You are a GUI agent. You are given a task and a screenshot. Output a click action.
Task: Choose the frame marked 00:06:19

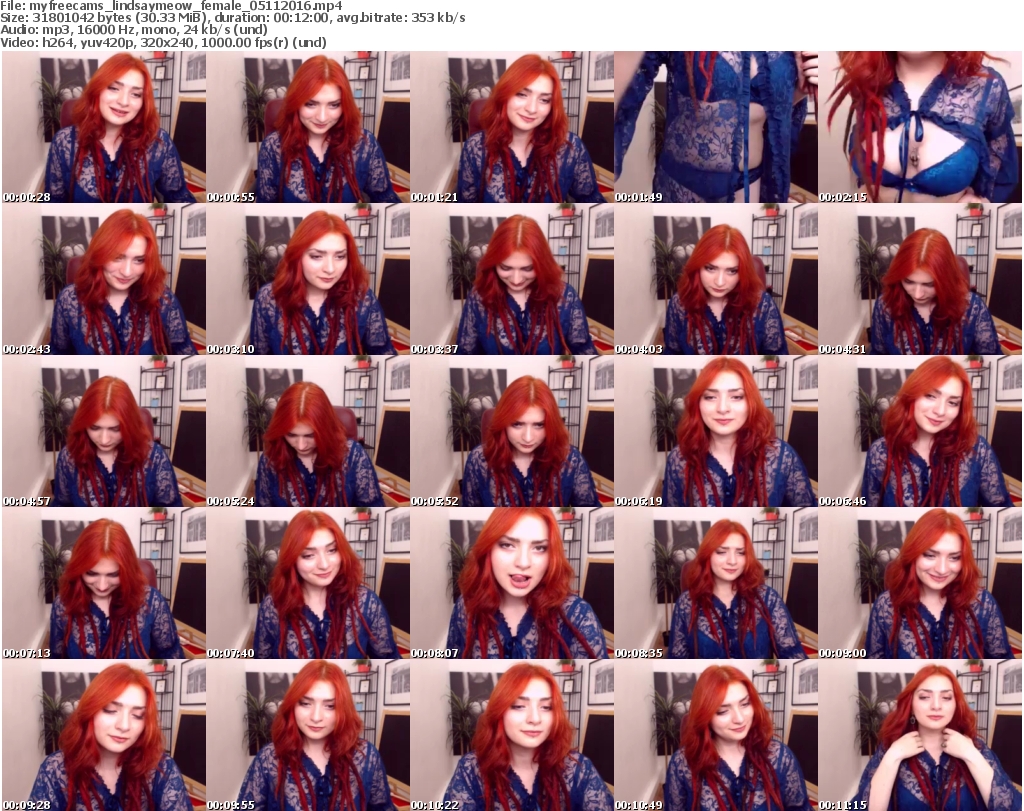pyautogui.click(x=716, y=432)
